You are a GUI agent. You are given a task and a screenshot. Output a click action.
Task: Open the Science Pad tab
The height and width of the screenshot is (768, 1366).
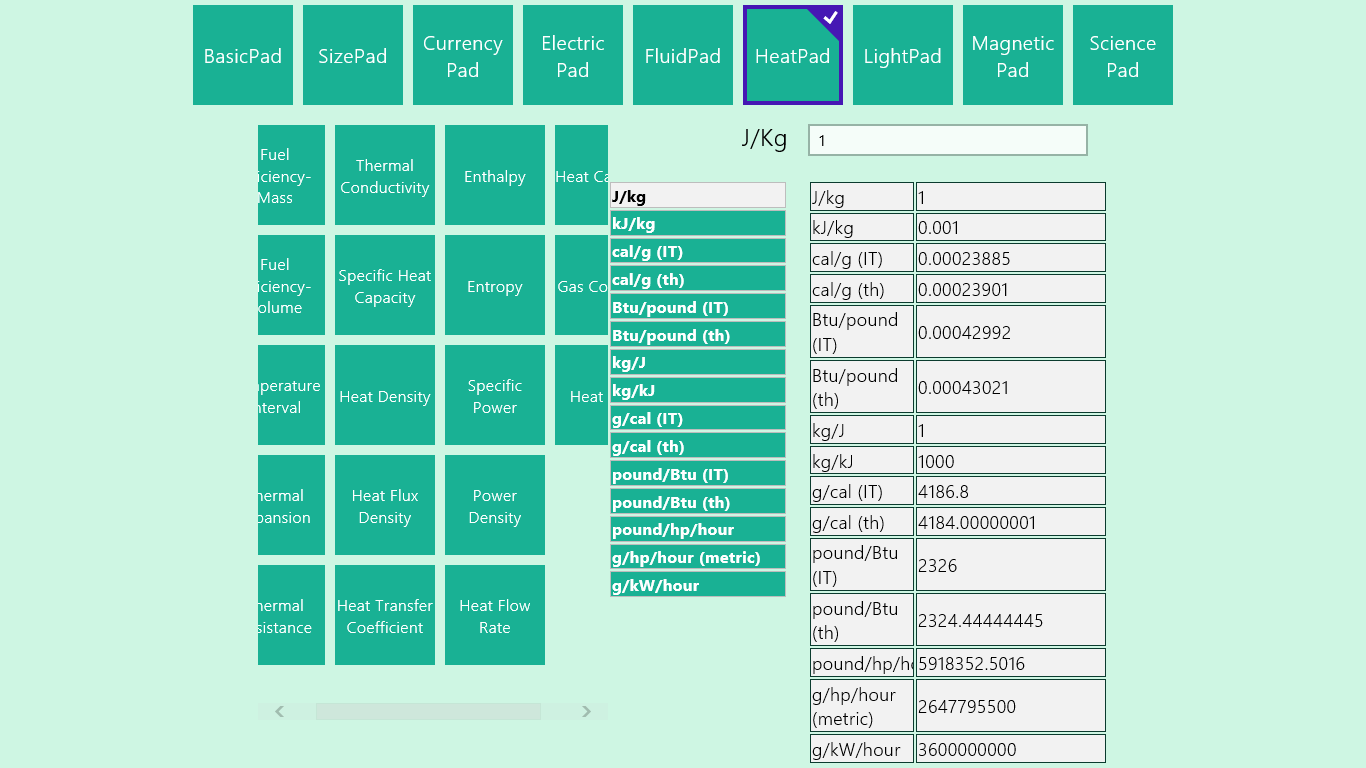tap(1123, 55)
